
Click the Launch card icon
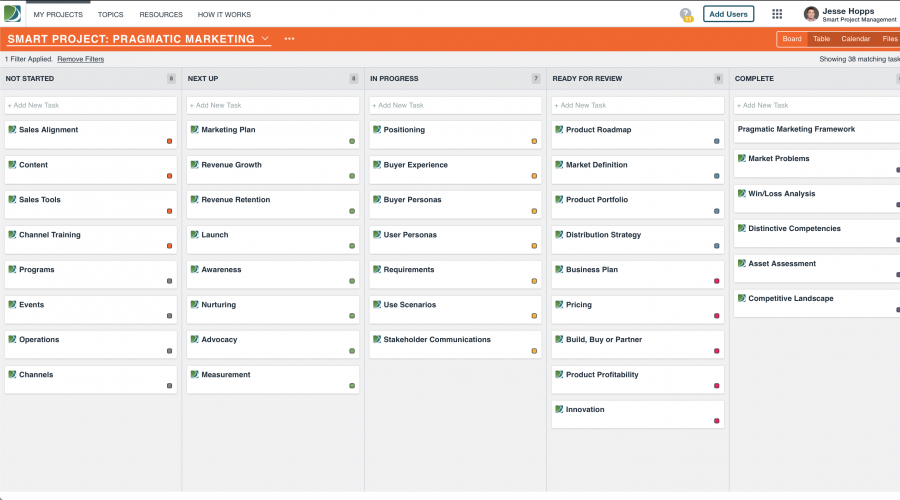click(195, 234)
